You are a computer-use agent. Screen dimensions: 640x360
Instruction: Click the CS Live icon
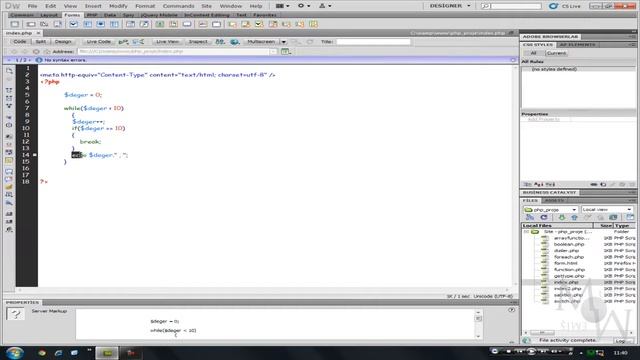click(x=553, y=6)
